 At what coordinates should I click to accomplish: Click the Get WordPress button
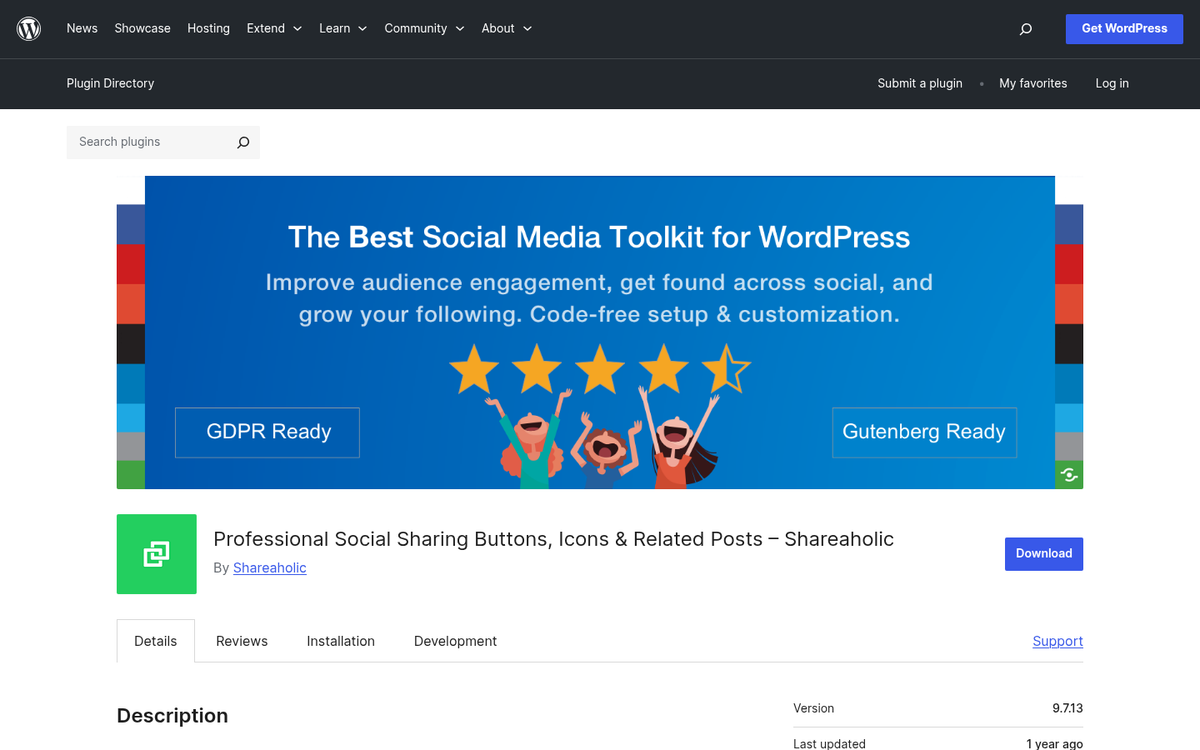[1124, 28]
